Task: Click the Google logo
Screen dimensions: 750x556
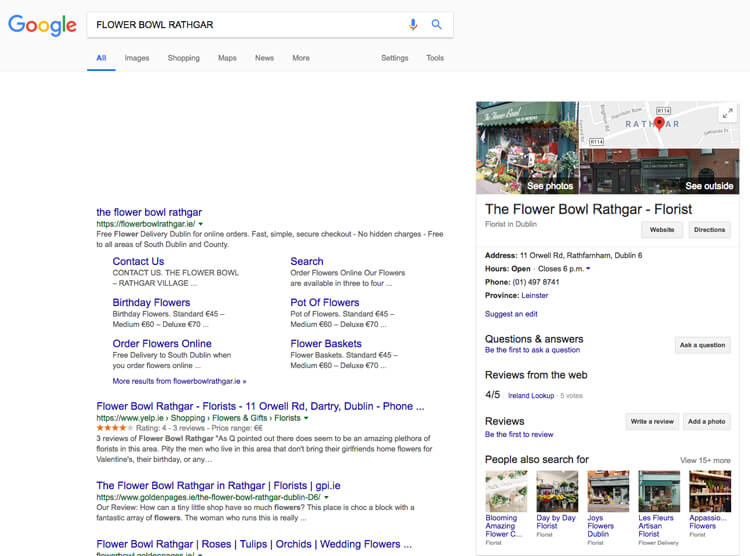Action: tap(42, 25)
